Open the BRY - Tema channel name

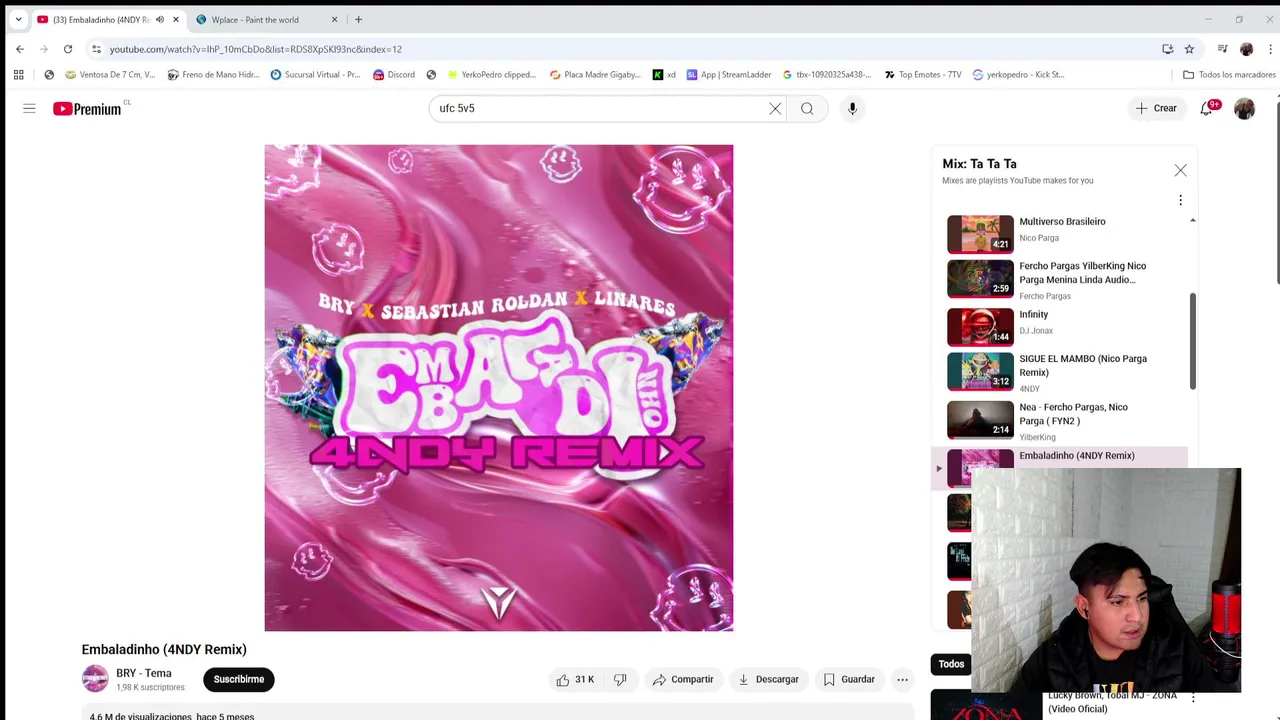[144, 673]
